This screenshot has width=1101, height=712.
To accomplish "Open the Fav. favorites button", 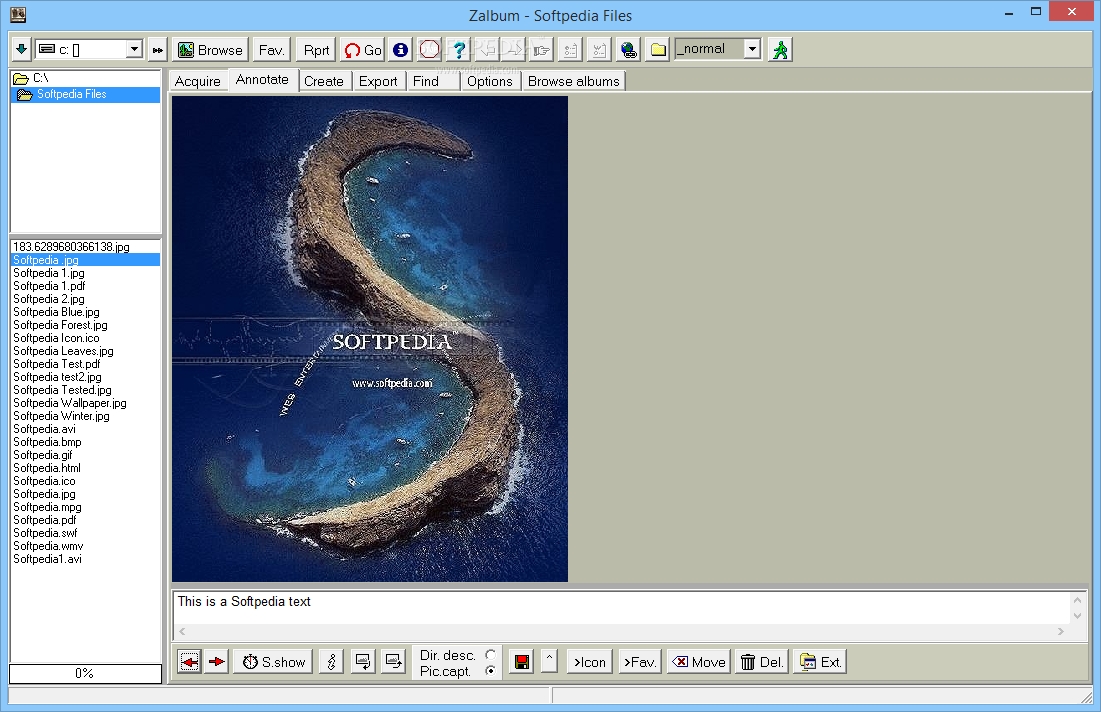I will [271, 50].
